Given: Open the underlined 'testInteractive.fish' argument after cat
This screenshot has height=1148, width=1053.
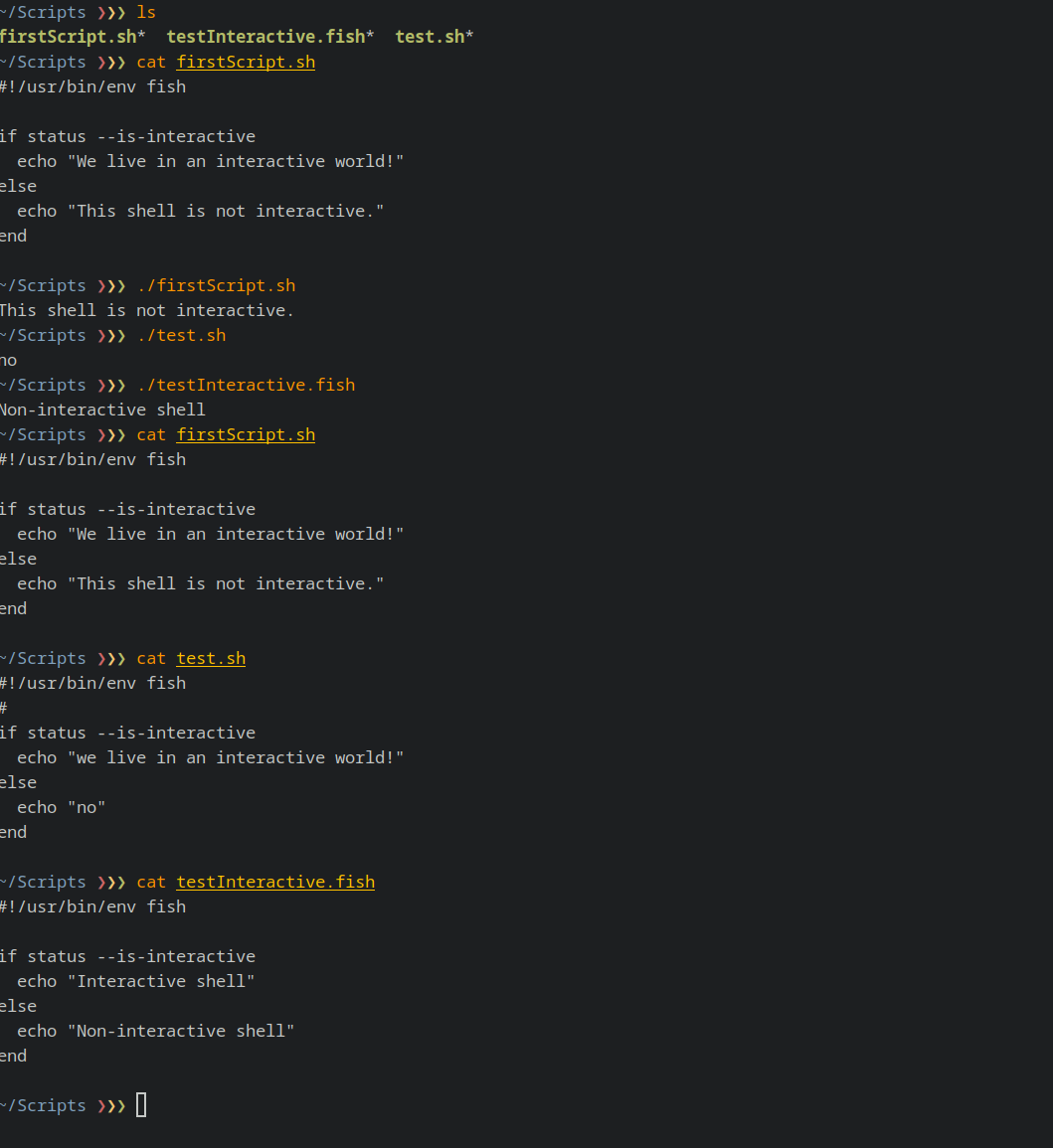Looking at the screenshot, I should click(x=275, y=883).
